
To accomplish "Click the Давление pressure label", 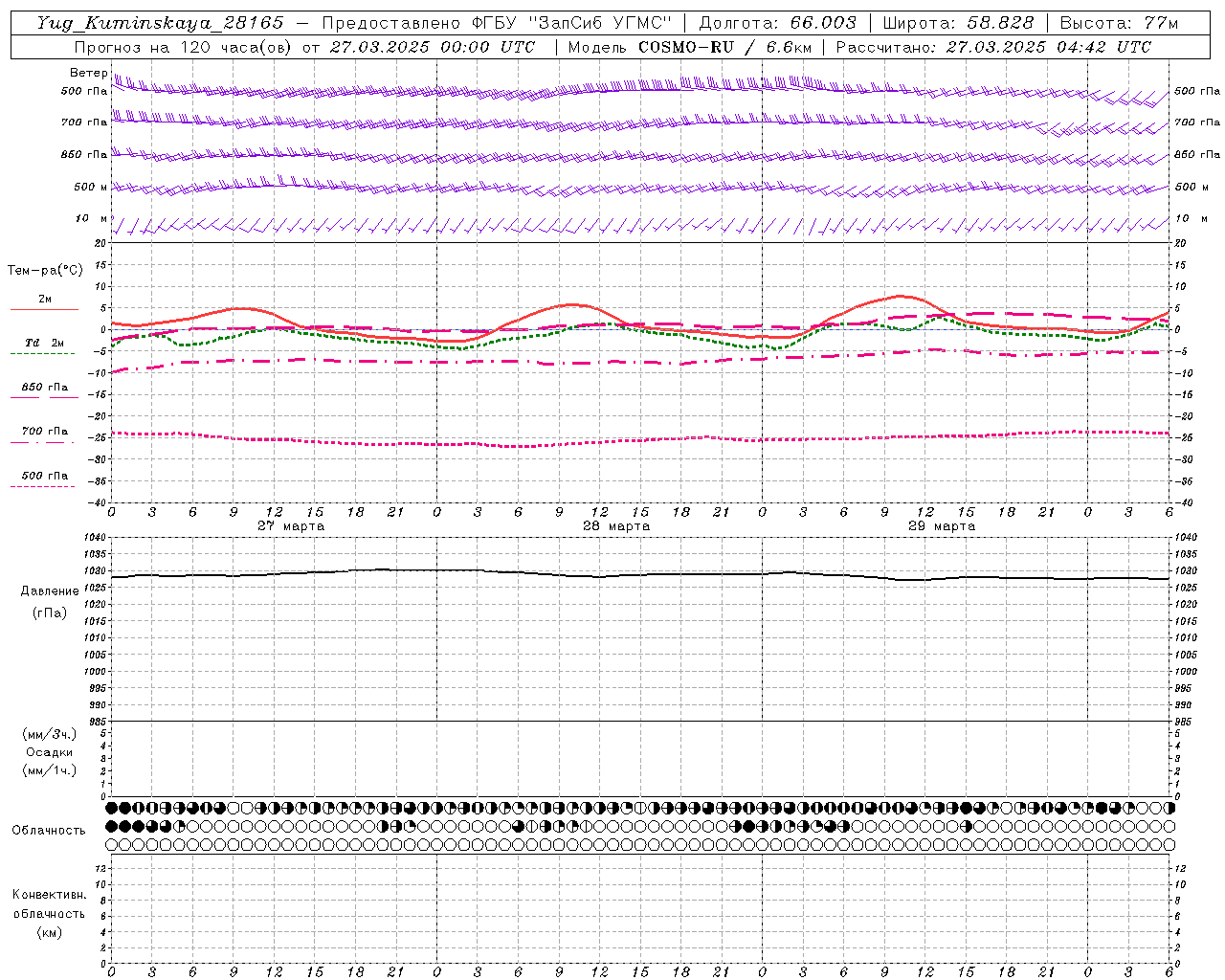I will (49, 591).
